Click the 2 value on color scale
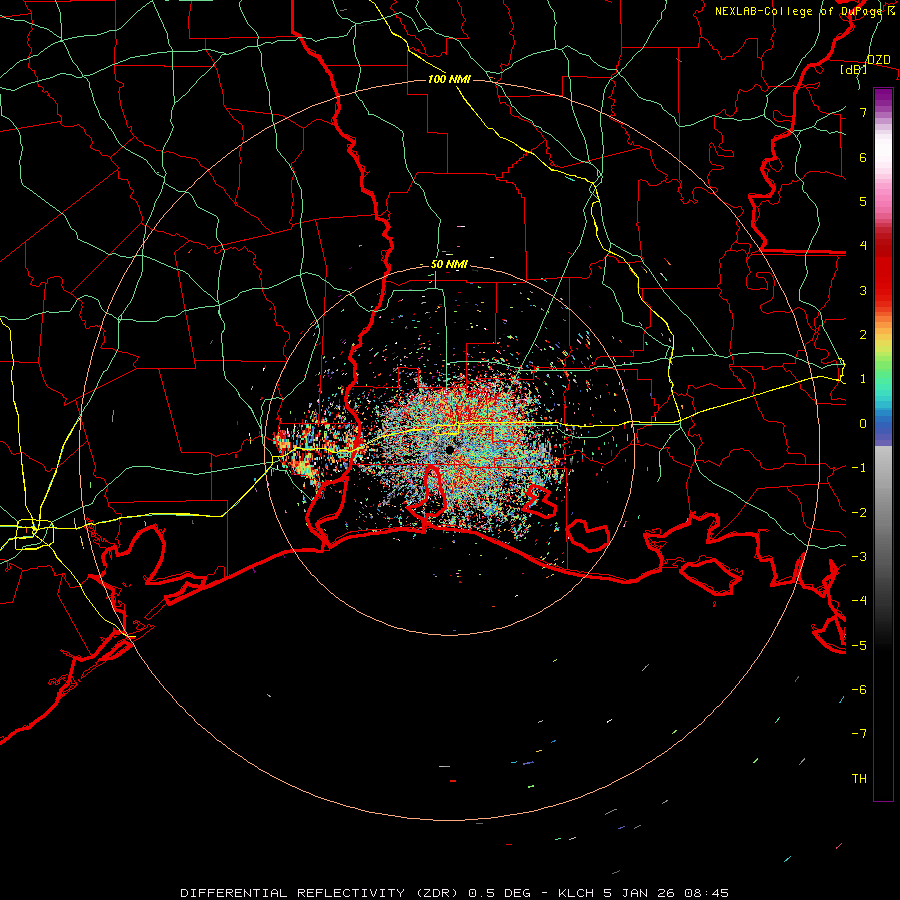Image resolution: width=900 pixels, height=900 pixels. pyautogui.click(x=863, y=335)
